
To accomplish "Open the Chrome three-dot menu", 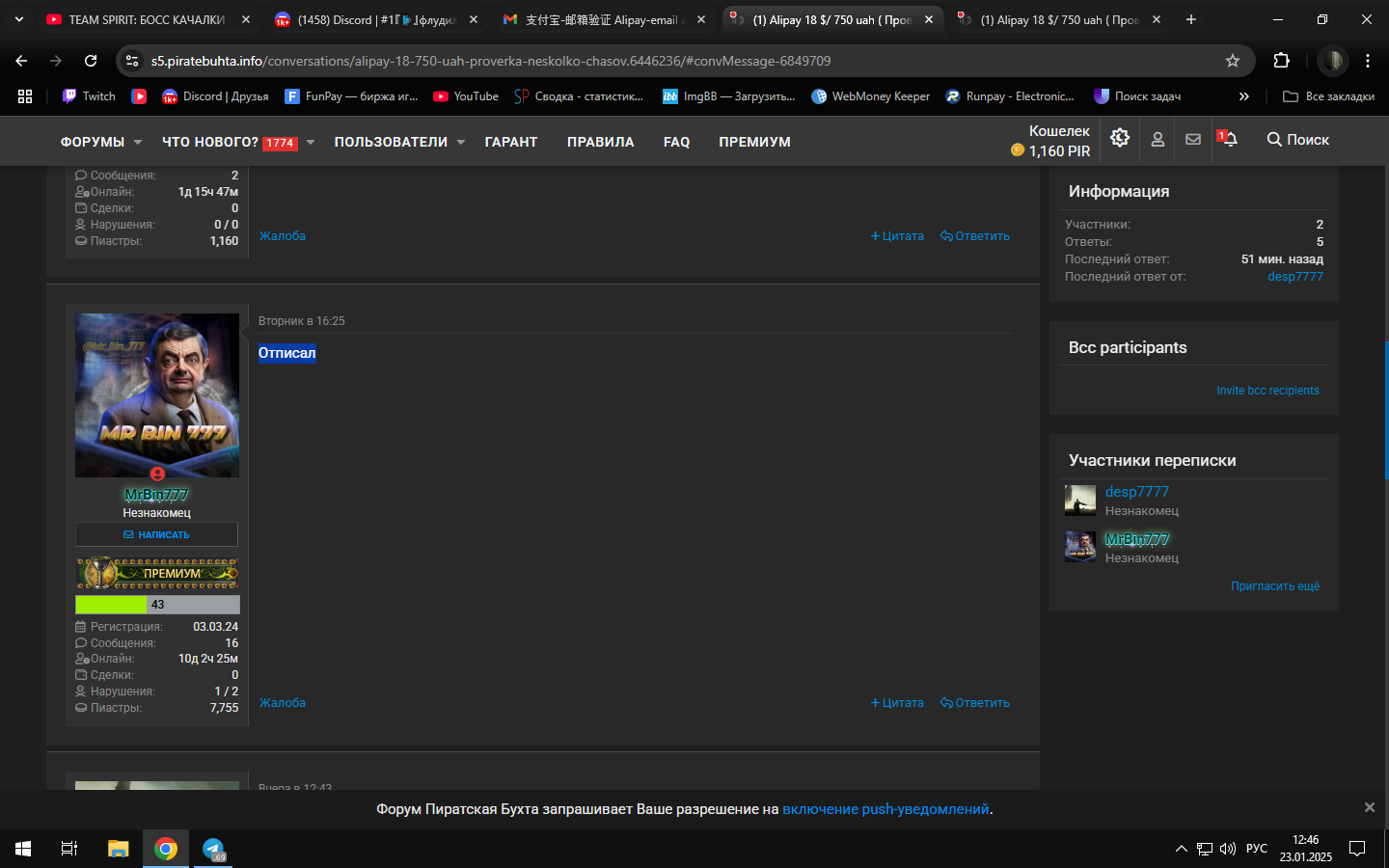I will 1368,61.
